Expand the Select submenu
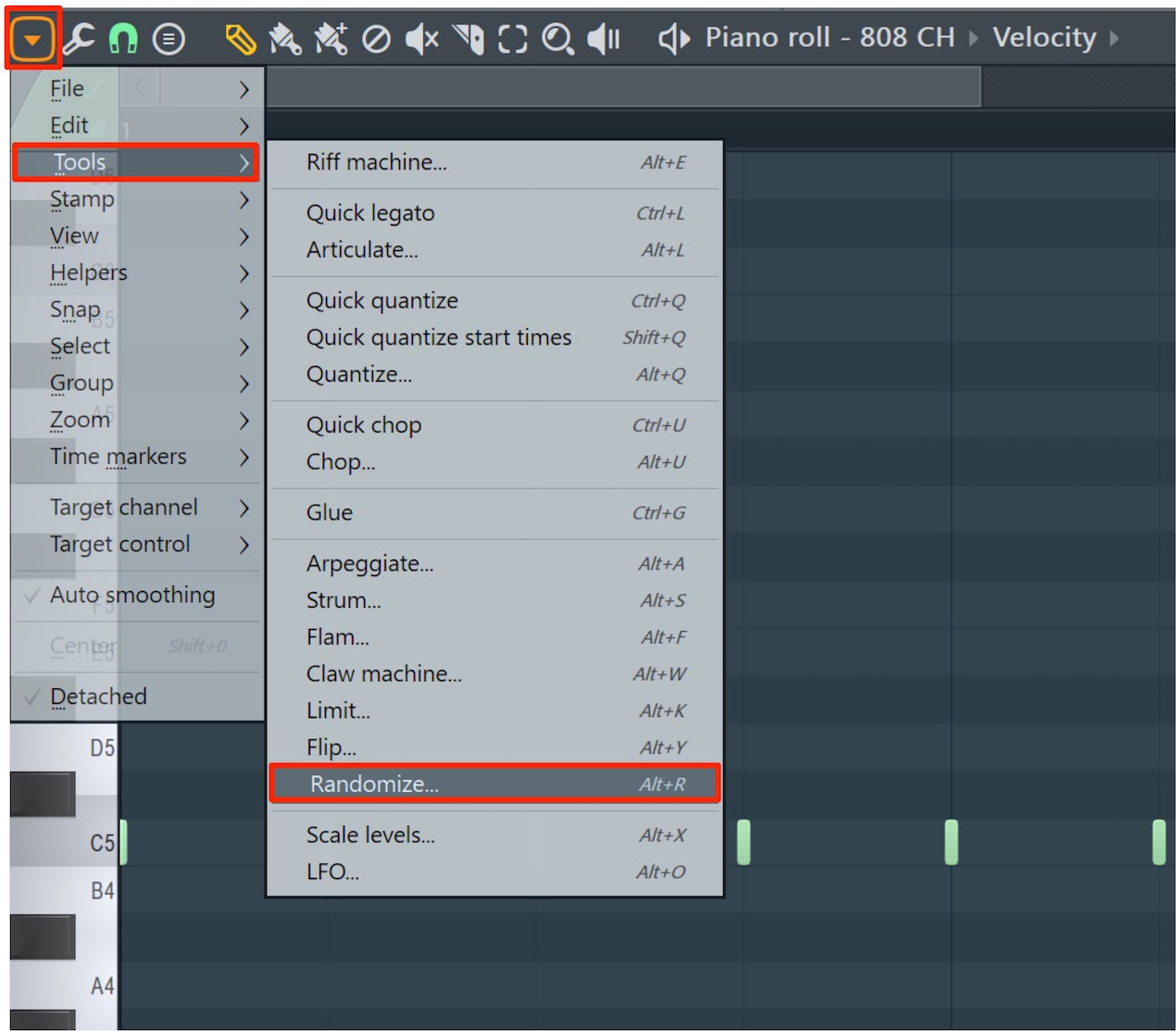The height and width of the screenshot is (1031, 1176). pos(137,346)
